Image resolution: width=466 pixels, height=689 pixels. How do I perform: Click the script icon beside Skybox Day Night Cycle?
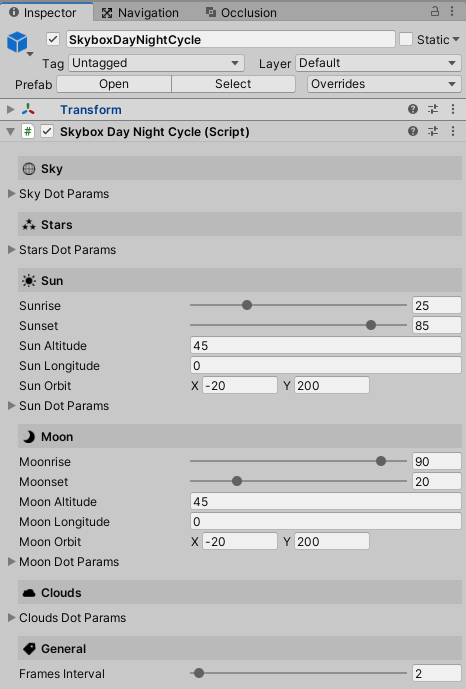(x=28, y=131)
